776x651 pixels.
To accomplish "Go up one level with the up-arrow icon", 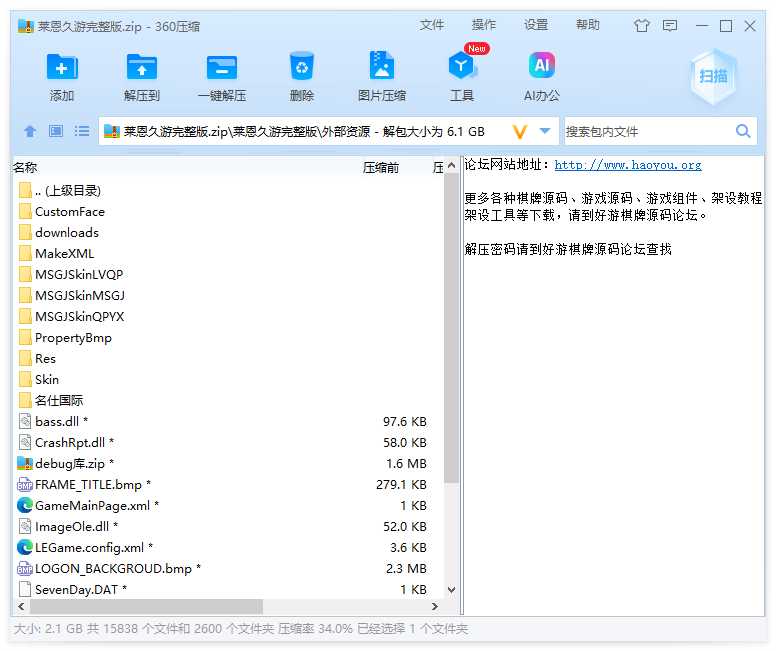I will [30, 131].
